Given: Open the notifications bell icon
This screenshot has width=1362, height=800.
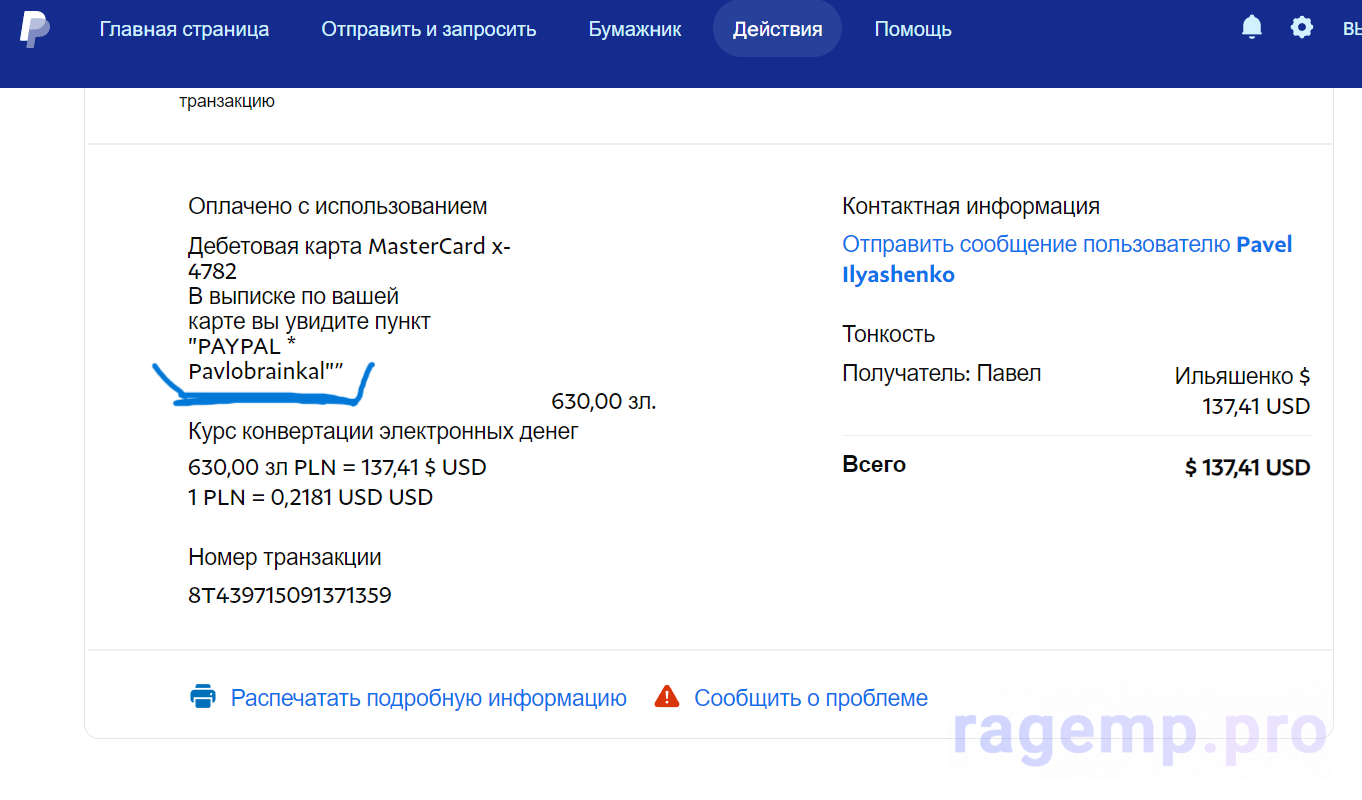Looking at the screenshot, I should pyautogui.click(x=1251, y=27).
